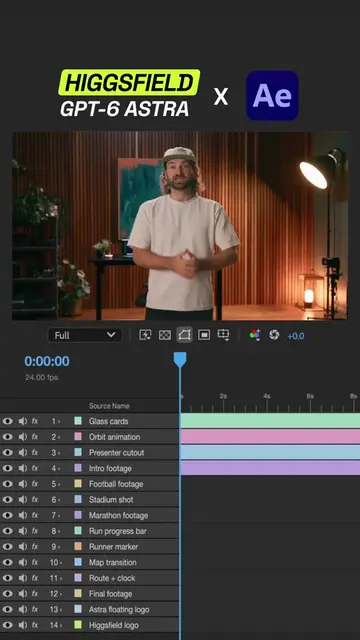Expand layer 2 Orbit animation properties
360x640 pixels.
tap(59, 437)
